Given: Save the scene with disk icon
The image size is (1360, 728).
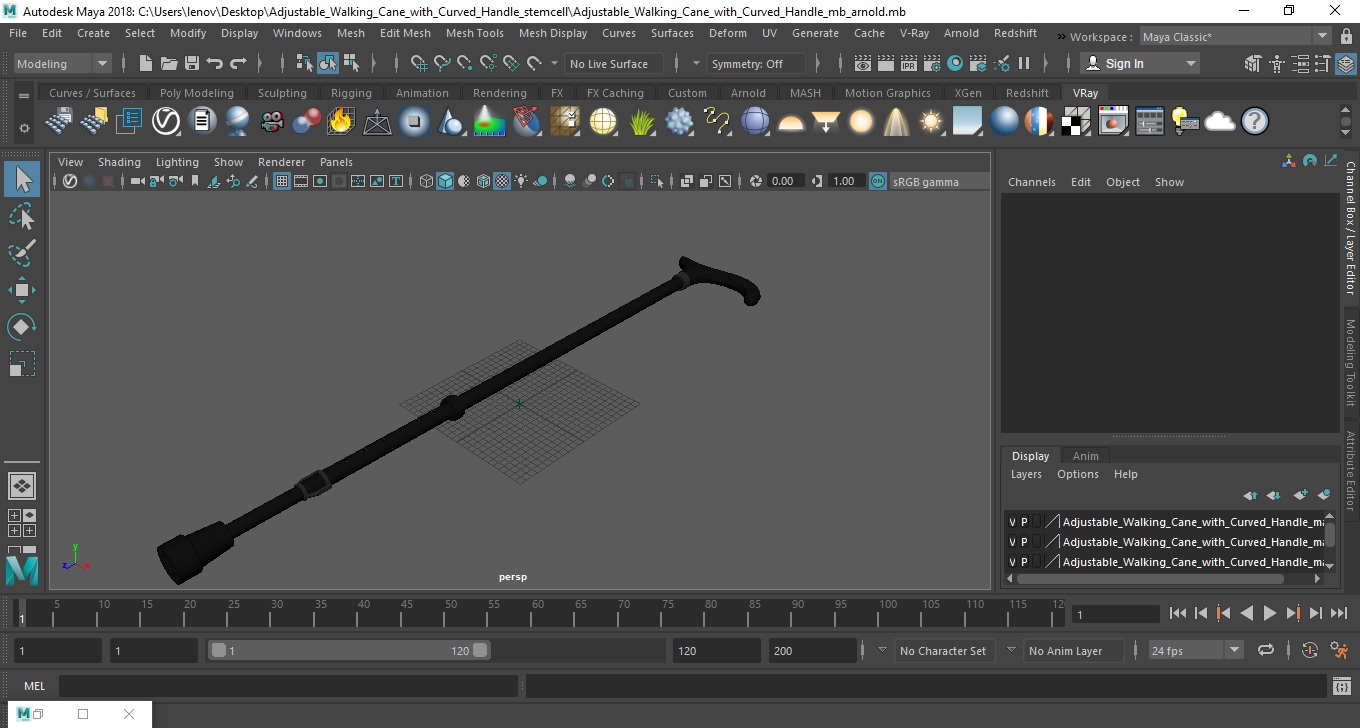Looking at the screenshot, I should click(x=191, y=63).
